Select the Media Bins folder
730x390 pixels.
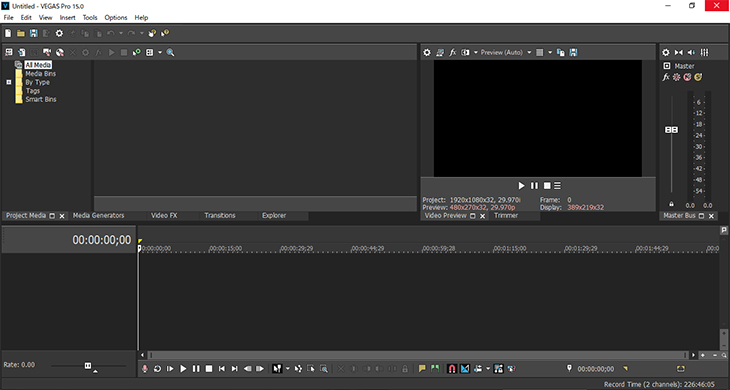[x=41, y=74]
